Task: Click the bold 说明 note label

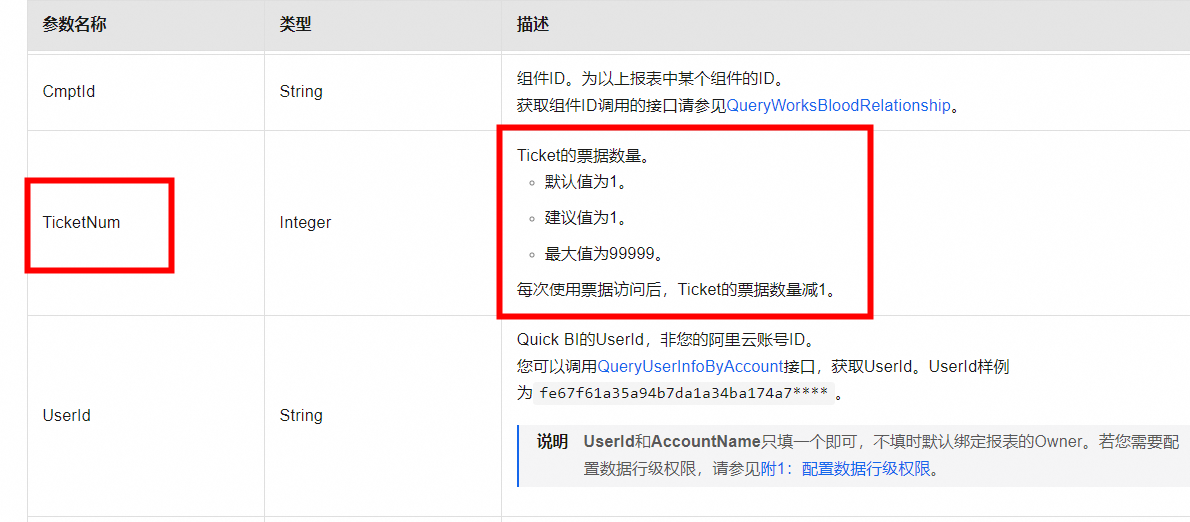Action: tap(552, 442)
